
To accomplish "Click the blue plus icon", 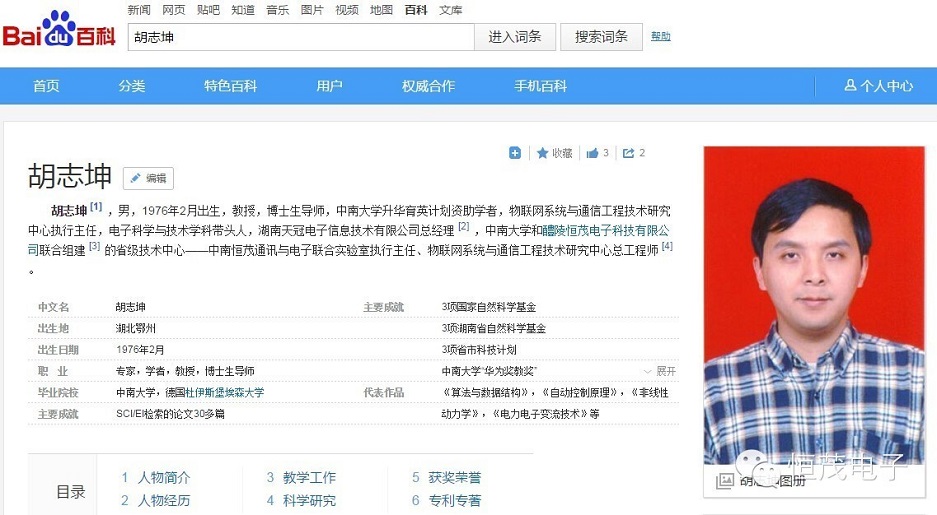I will coord(515,153).
